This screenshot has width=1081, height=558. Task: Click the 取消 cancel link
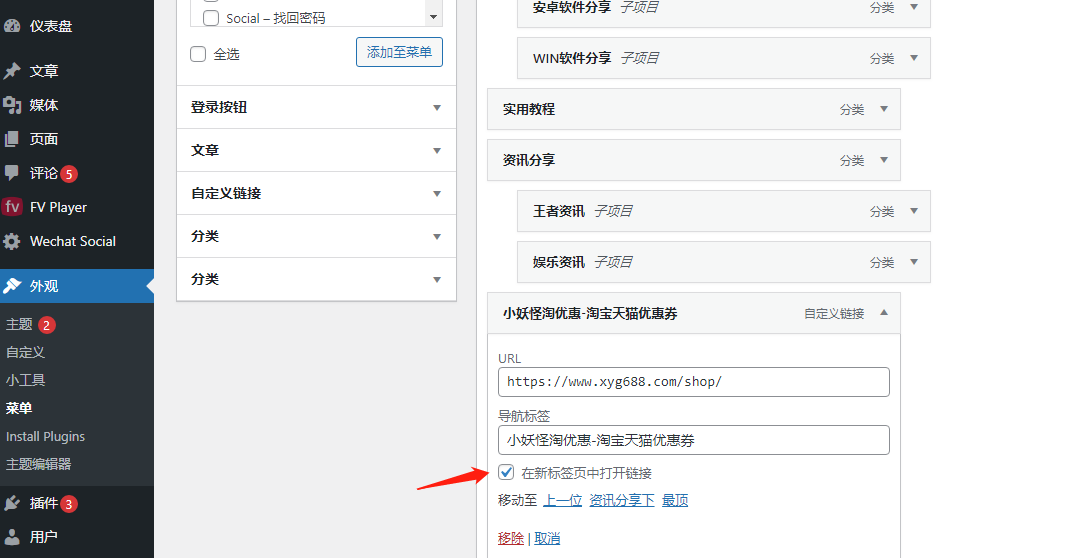pyautogui.click(x=547, y=538)
